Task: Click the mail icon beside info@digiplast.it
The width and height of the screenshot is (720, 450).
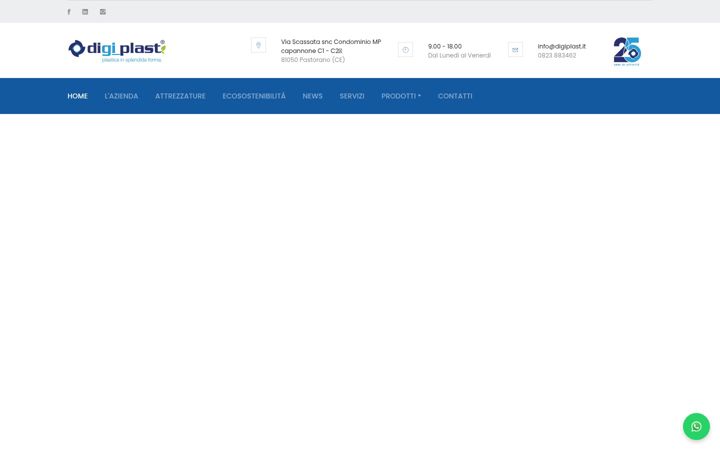Action: 515,50
